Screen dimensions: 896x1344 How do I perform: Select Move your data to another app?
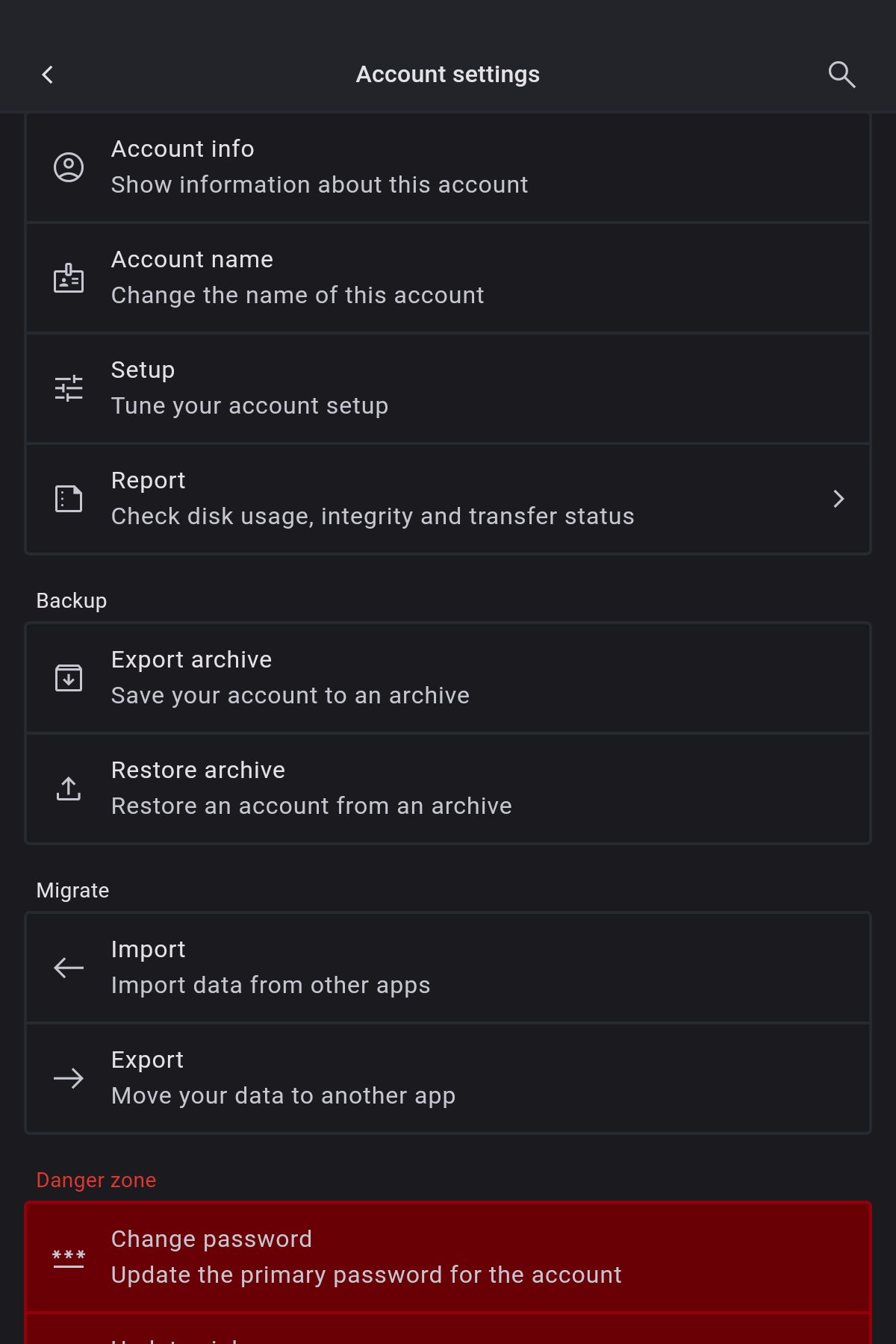[x=283, y=1096]
